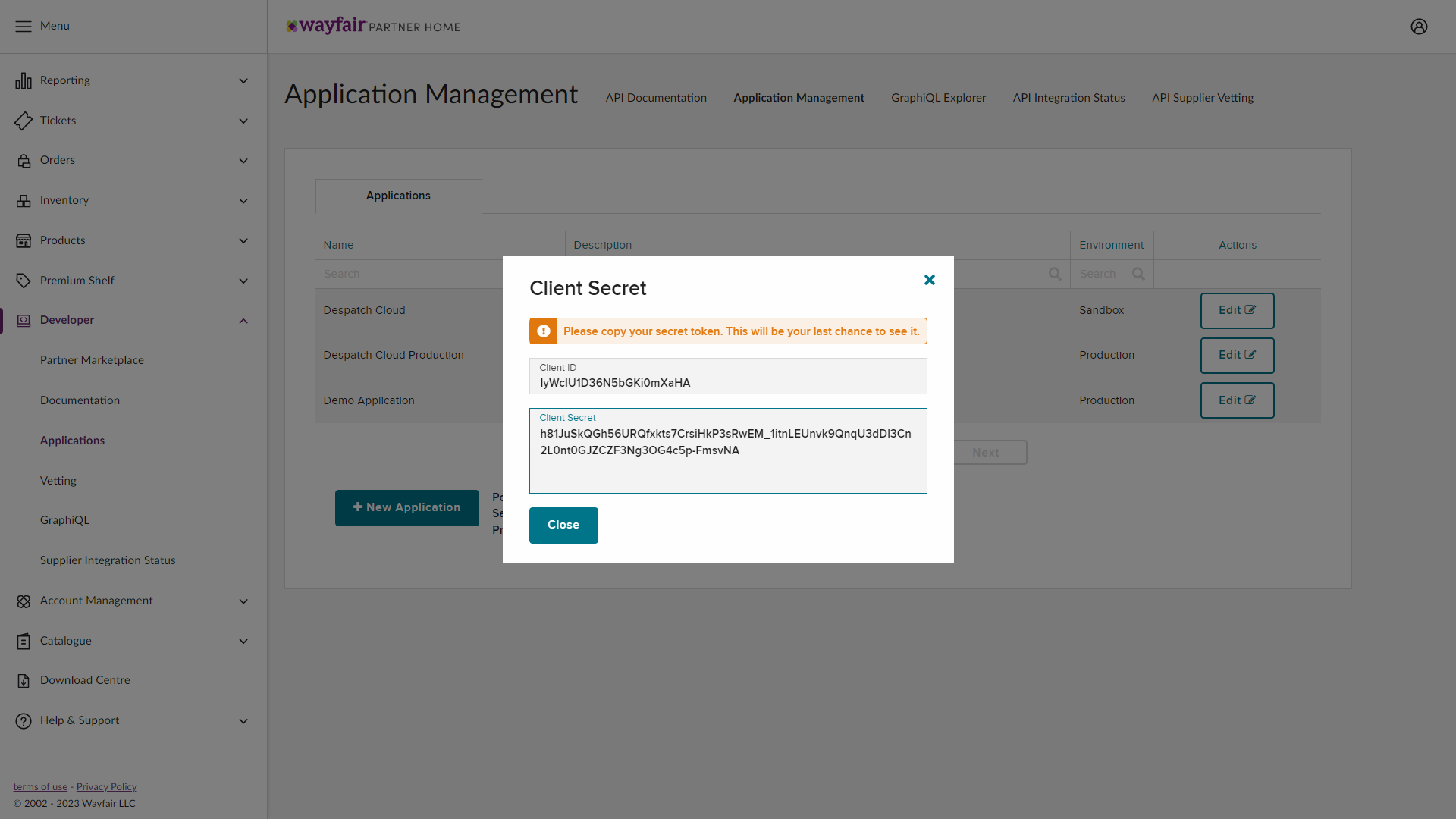Click the Inventory boxes icon
This screenshot has width=1456, height=819.
[x=24, y=201]
